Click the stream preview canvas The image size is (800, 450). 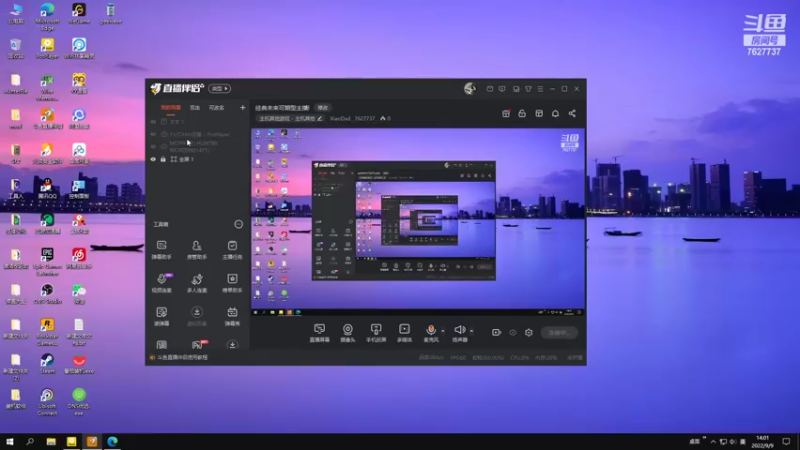[x=418, y=221]
